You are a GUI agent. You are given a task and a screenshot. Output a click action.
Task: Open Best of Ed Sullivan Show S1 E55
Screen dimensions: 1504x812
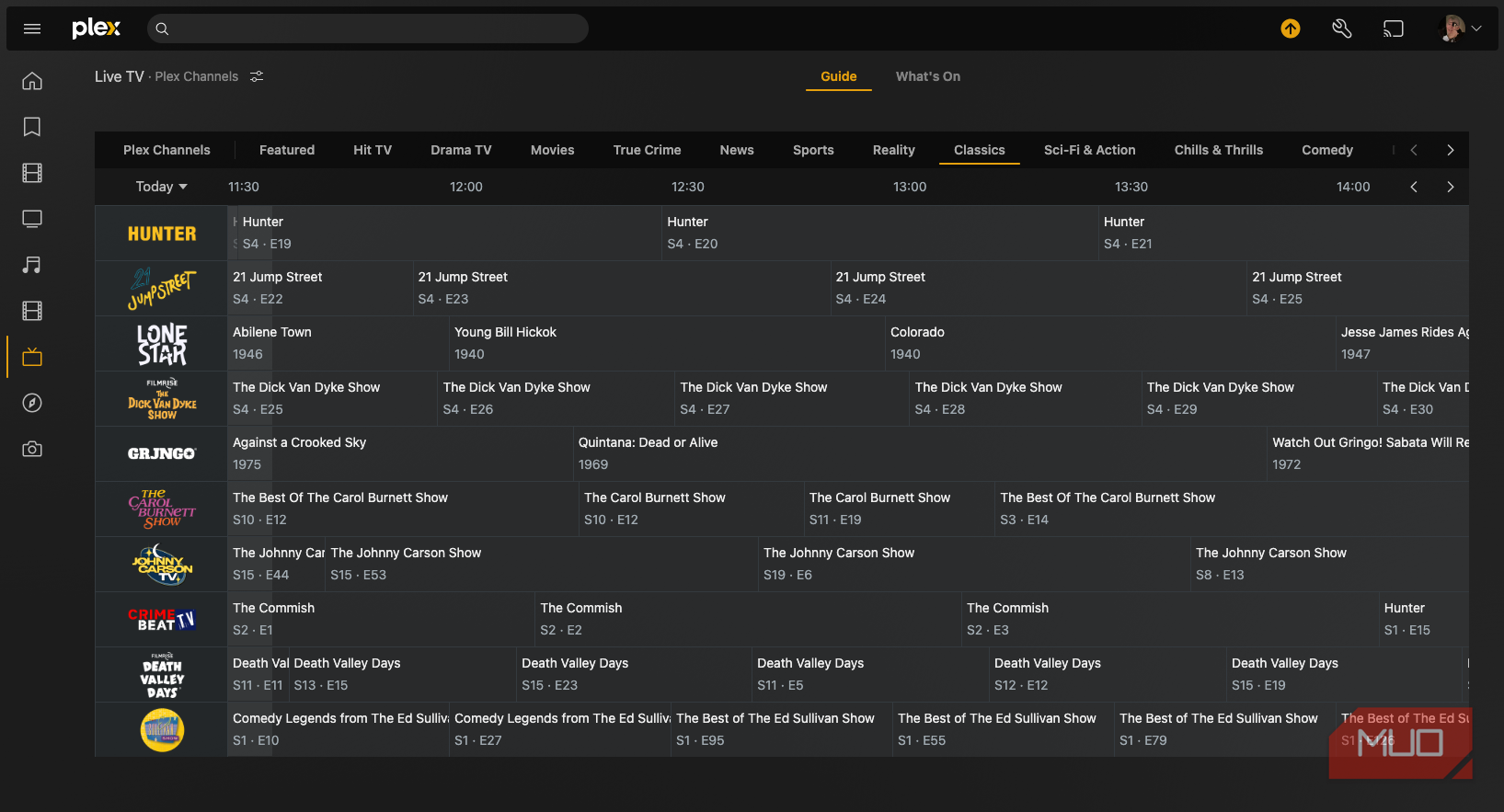tap(1004, 730)
